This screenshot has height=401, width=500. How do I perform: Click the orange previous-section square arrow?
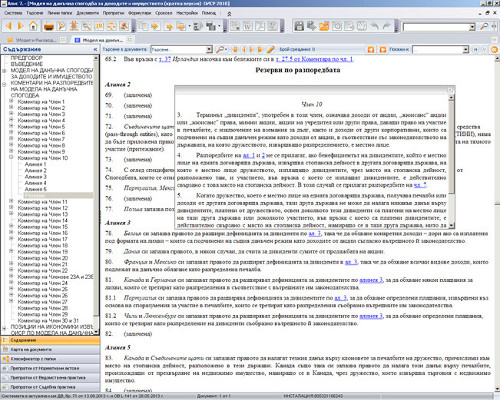tap(371, 50)
